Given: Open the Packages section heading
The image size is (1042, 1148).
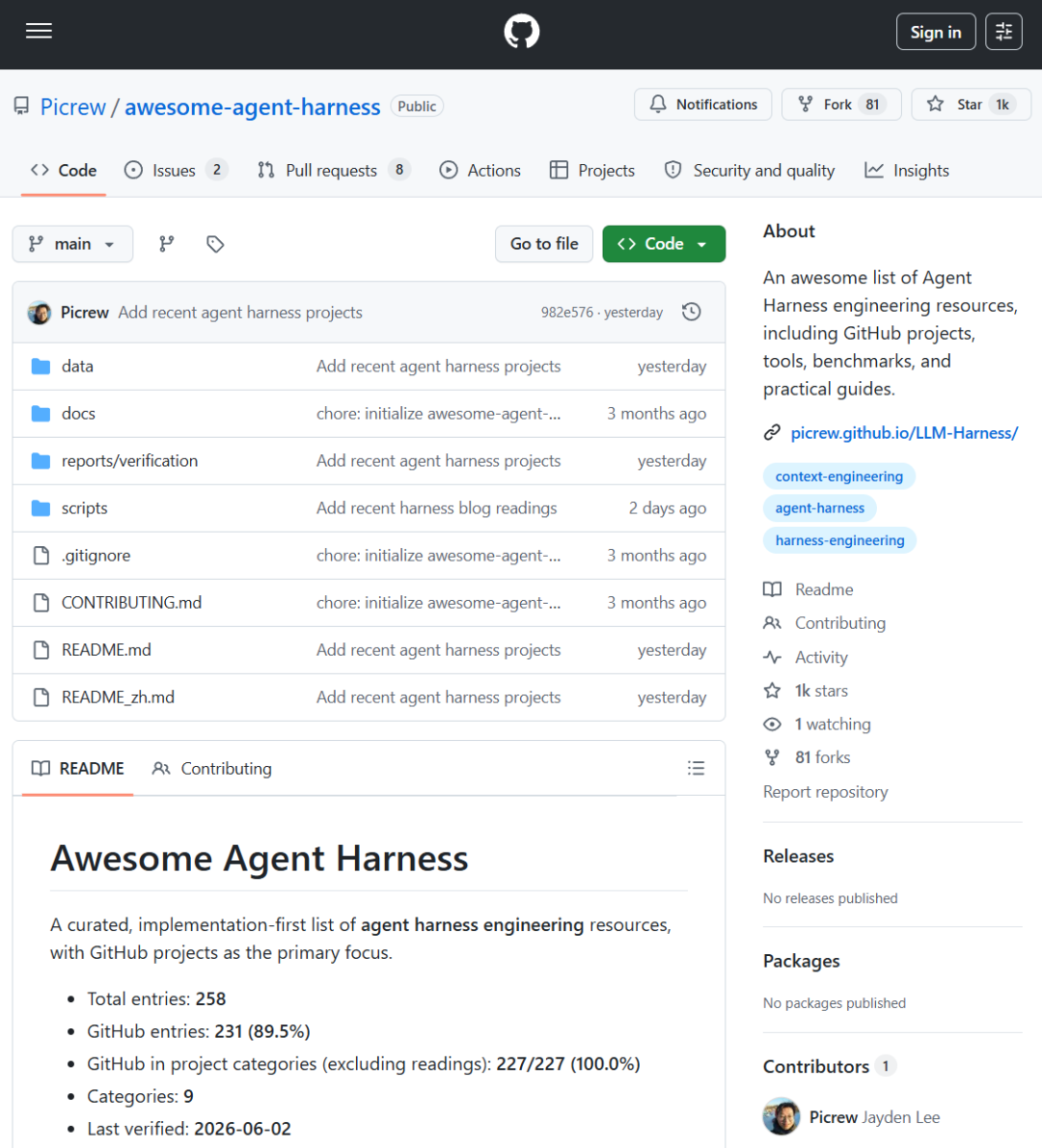Looking at the screenshot, I should [x=801, y=961].
